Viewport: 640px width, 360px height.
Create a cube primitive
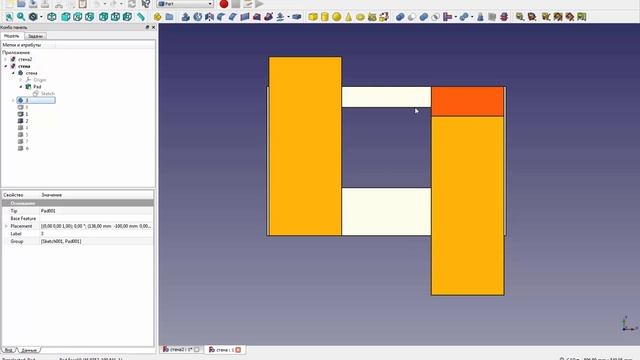pyautogui.click(x=313, y=17)
